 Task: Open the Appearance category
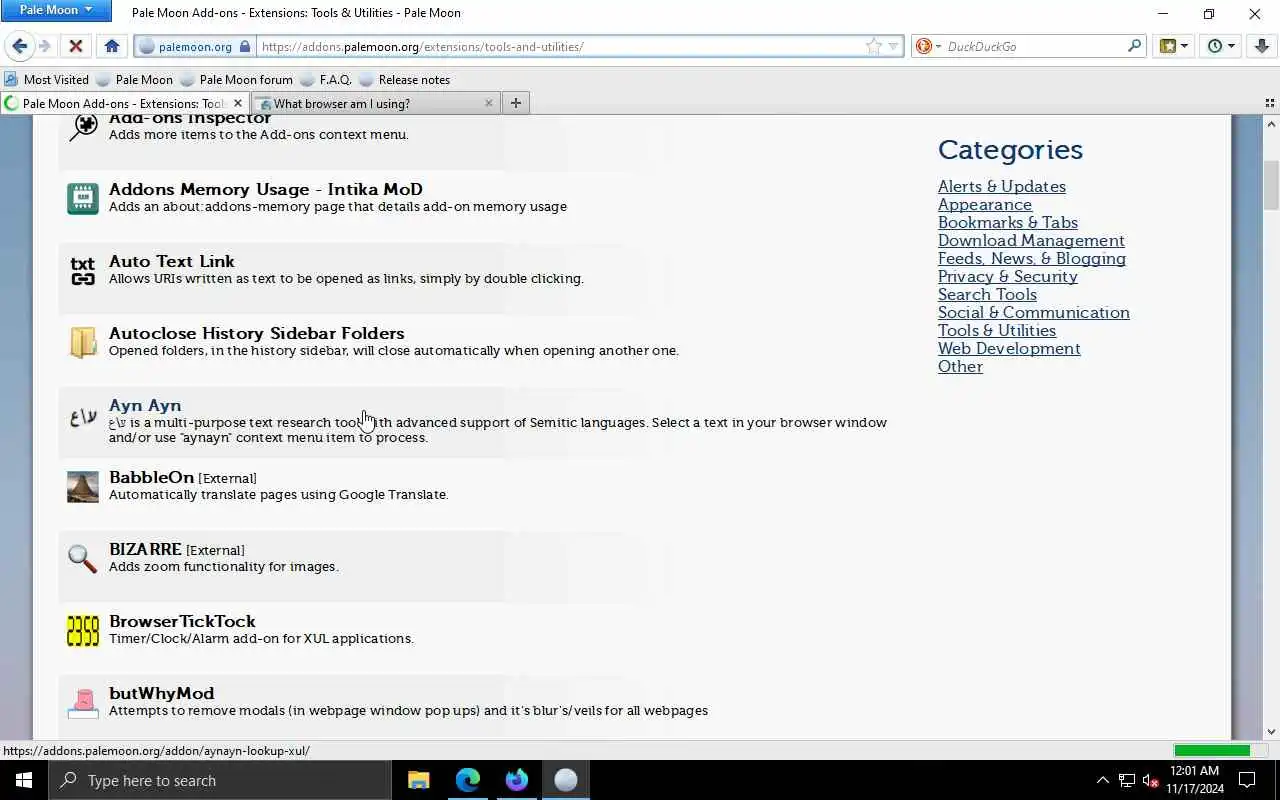pyautogui.click(x=984, y=204)
